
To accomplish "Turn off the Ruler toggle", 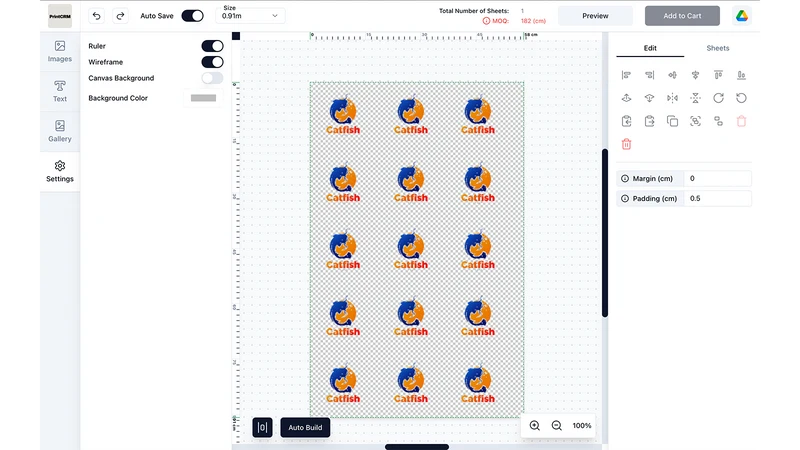I will [x=212, y=46].
